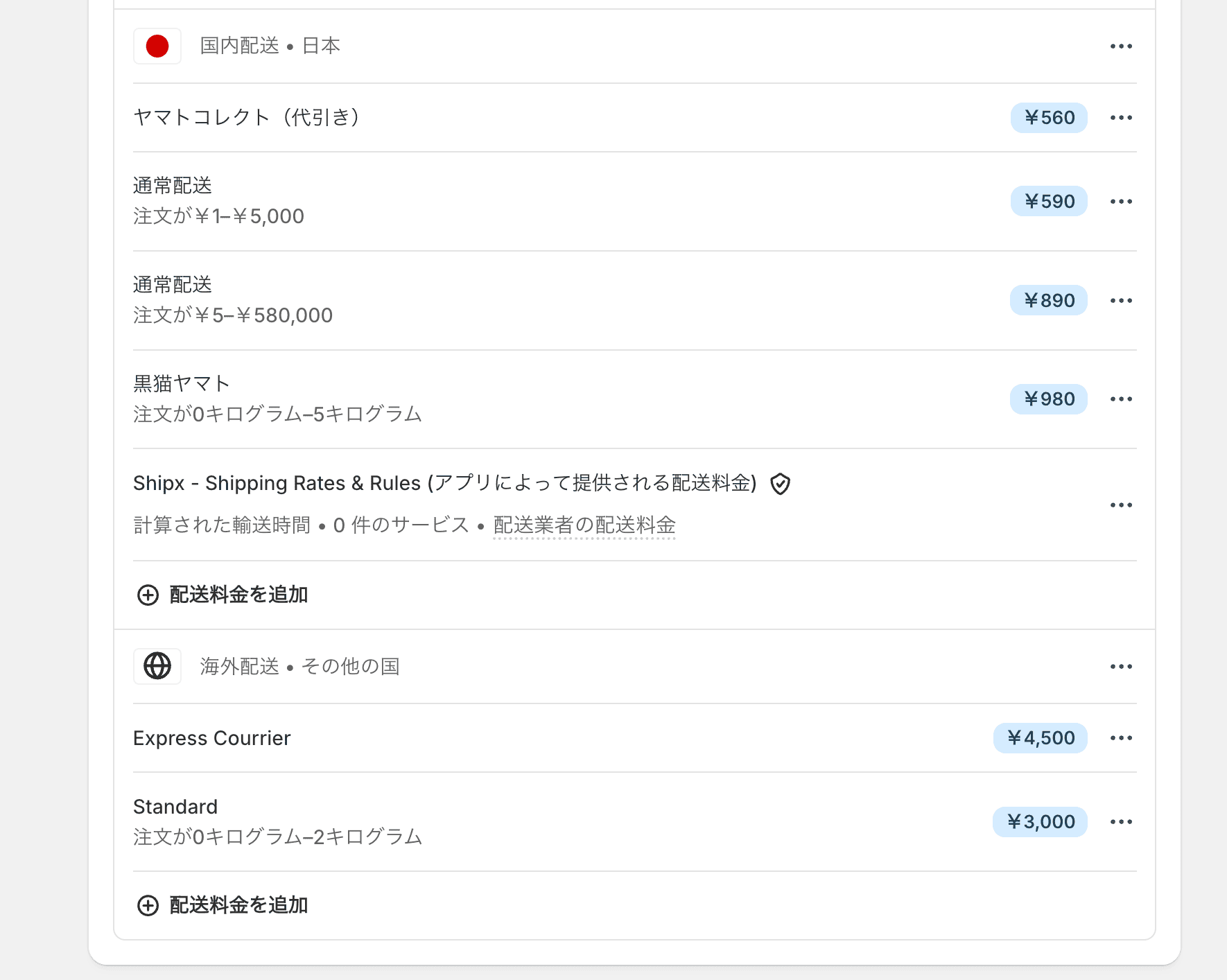The width and height of the screenshot is (1227, 980).
Task: Click 配送料金を追加 in the domestic section
Action: point(238,595)
